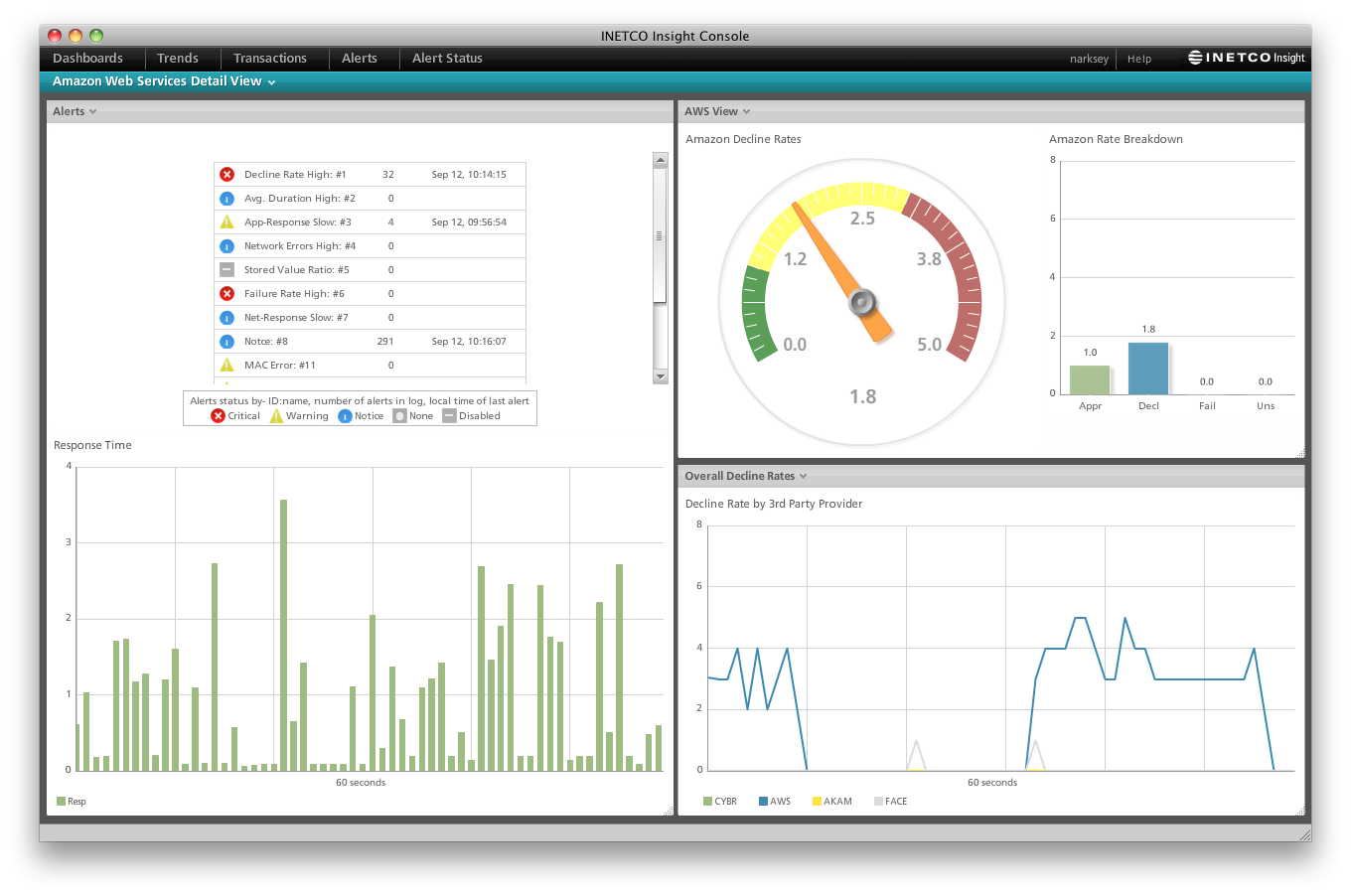Click the notice icon for Network Errors High #4
This screenshot has width=1351, height=896.
pyautogui.click(x=226, y=245)
